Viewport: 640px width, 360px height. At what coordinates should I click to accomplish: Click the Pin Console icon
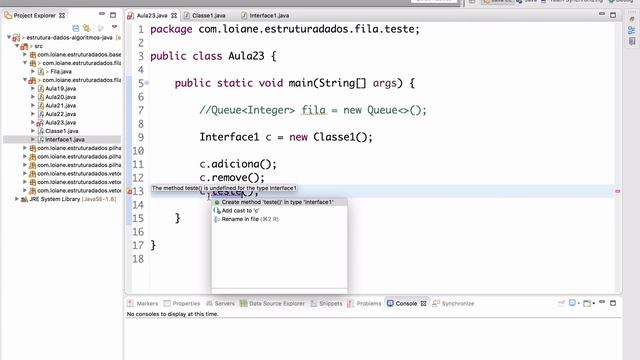(562, 303)
